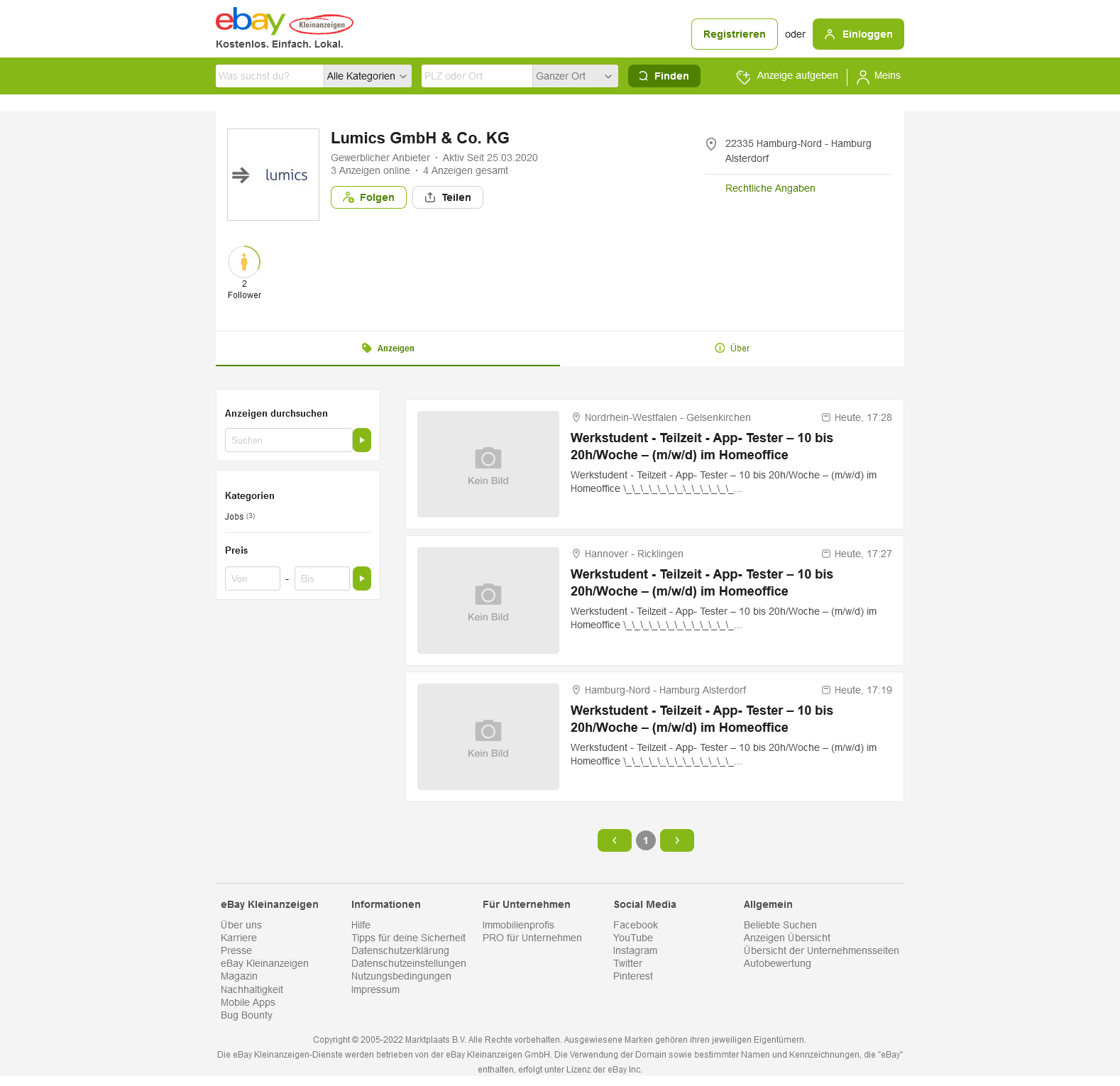Open the Autobewertung footer link
The image size is (1120, 1086).
tap(777, 963)
